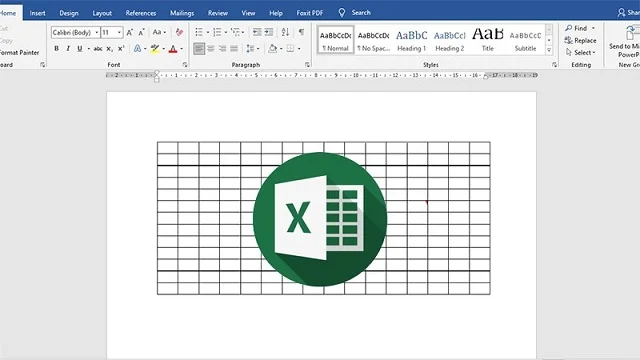This screenshot has width=640, height=360.
Task: Toggle bold formatting
Action: click(56, 49)
